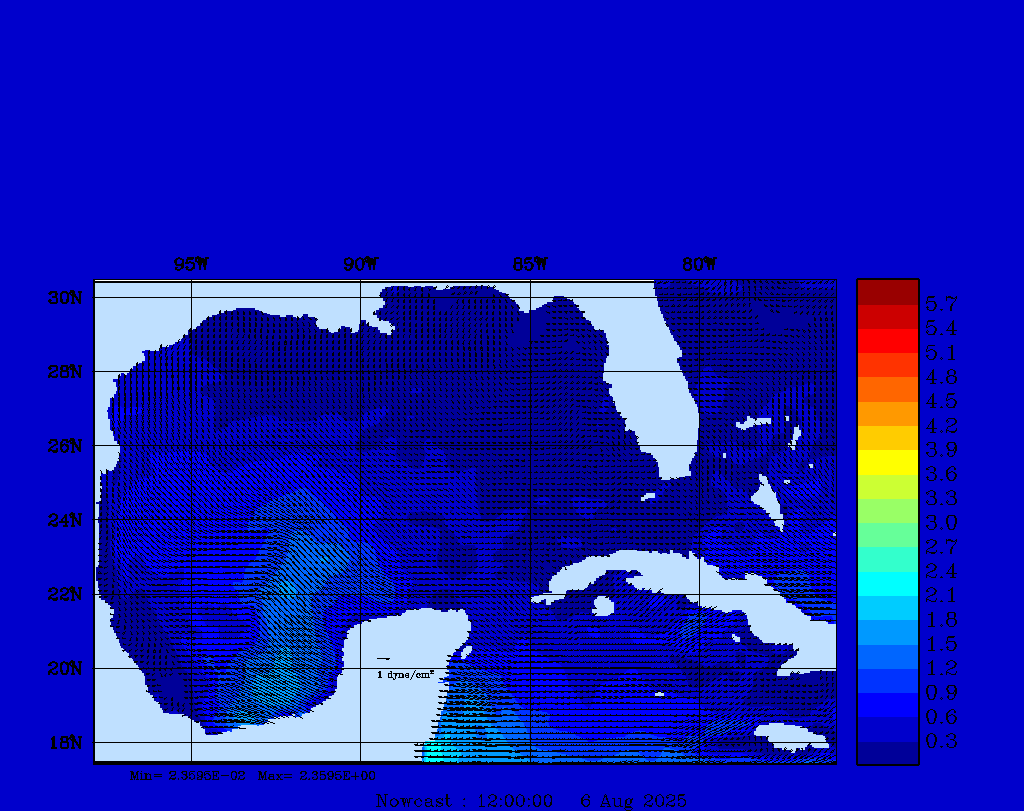Click the 95W longitude label
Screen dimensions: 1024x811
tap(191, 265)
